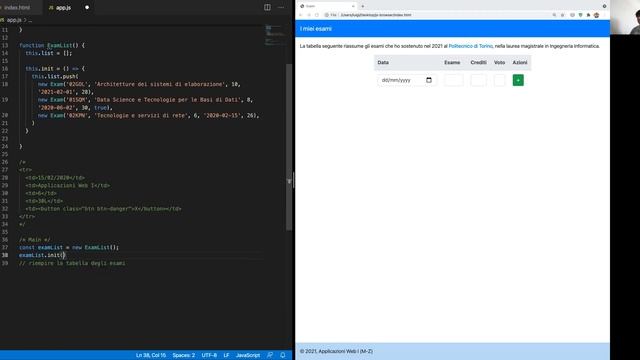Click the Crediti column header
The image size is (640, 360).
[478, 62]
